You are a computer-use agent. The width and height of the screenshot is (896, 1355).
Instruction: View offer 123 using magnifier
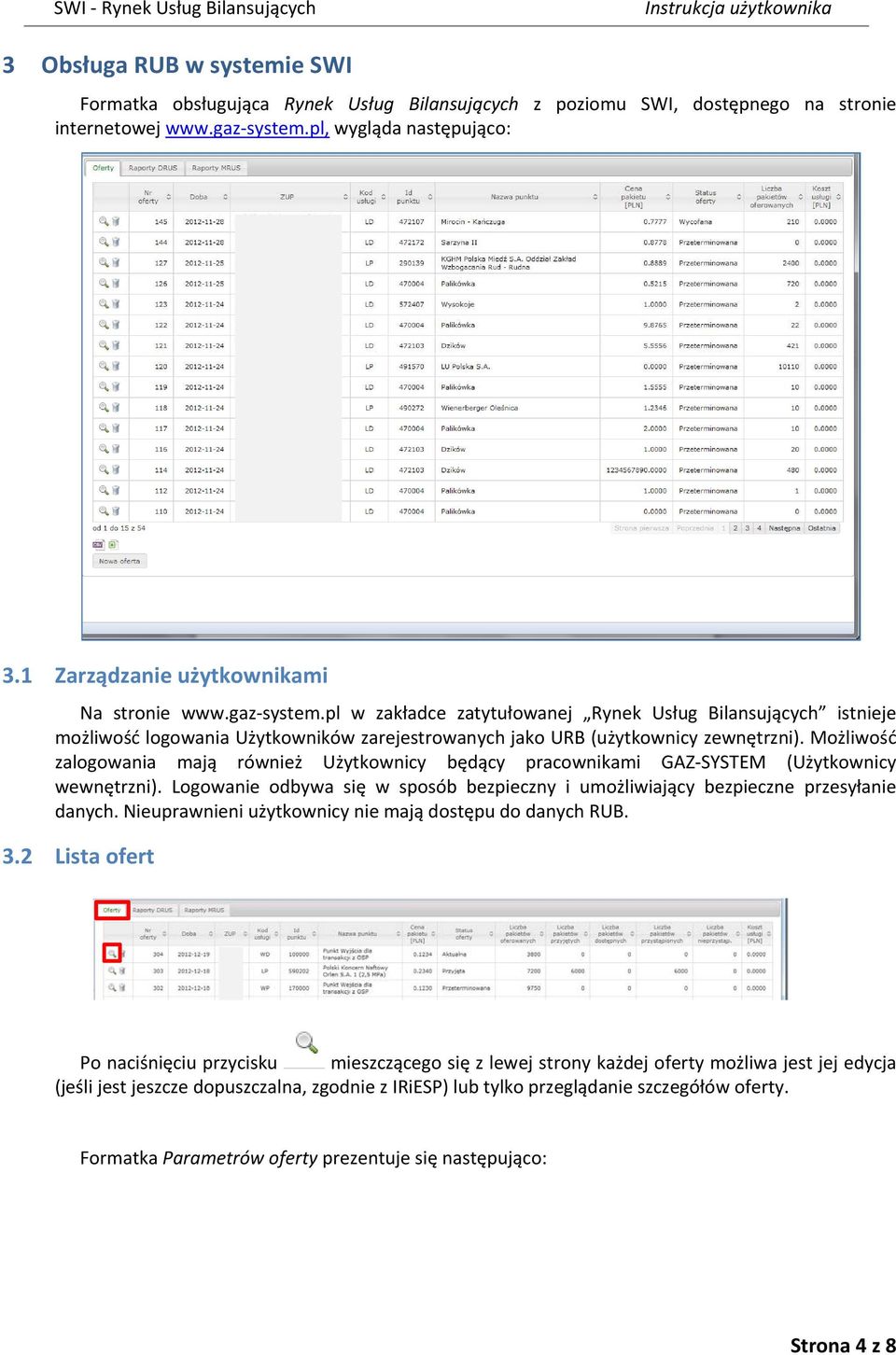[x=104, y=303]
